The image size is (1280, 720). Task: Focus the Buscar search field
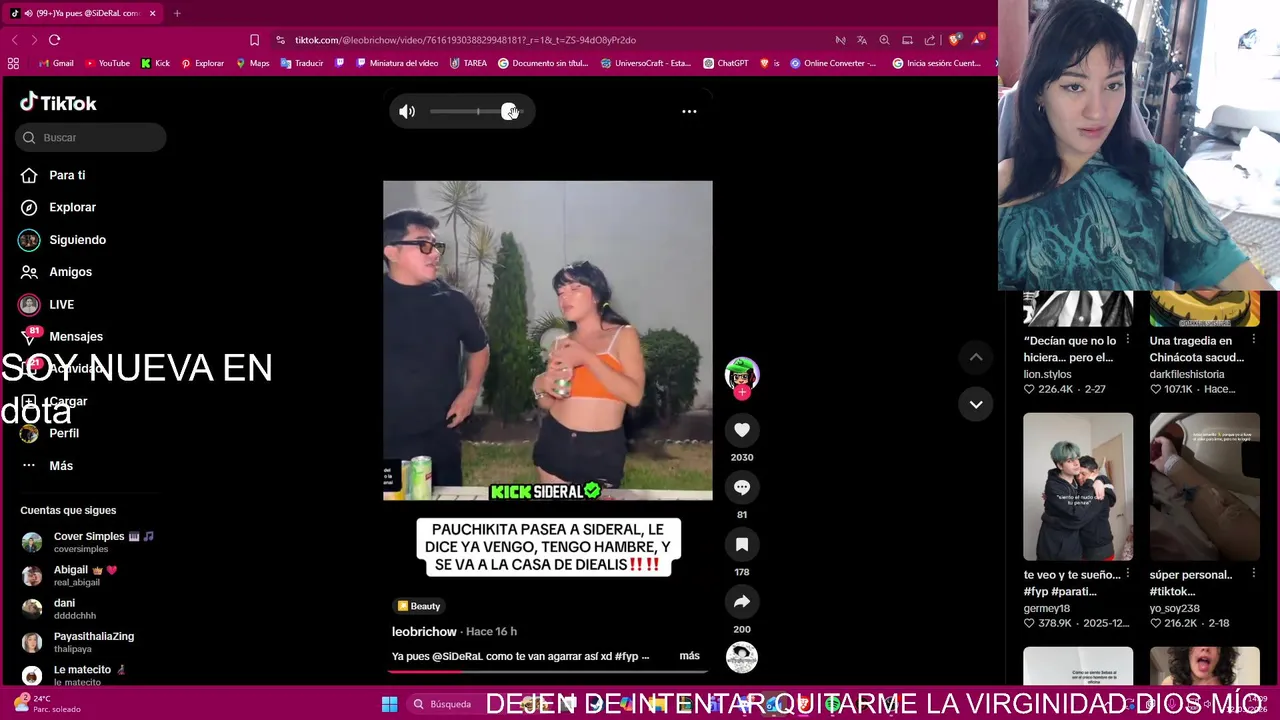pos(91,137)
